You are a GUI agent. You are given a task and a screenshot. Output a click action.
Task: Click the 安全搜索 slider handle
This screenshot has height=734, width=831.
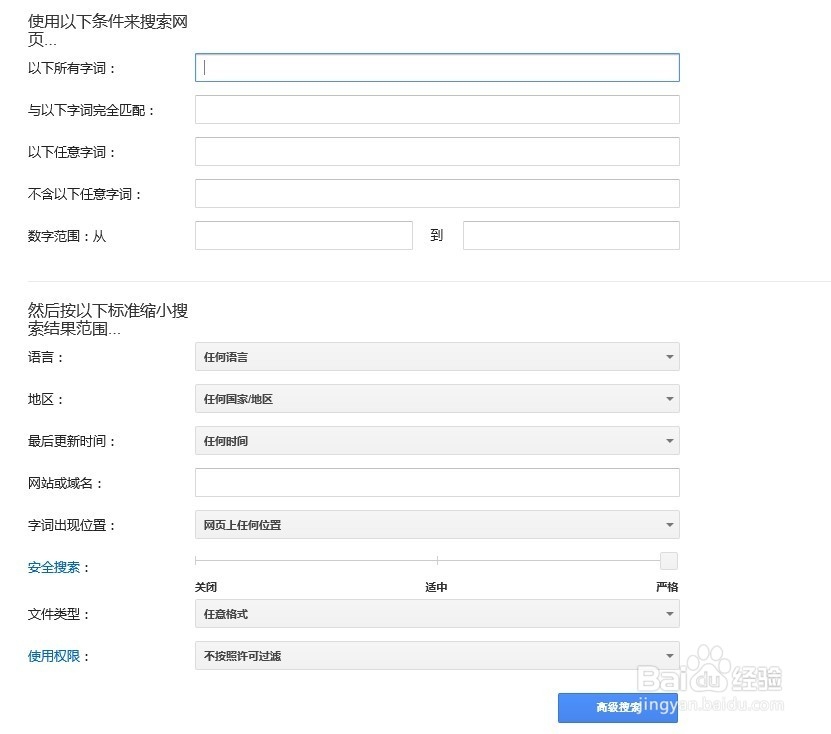pyautogui.click(x=668, y=561)
